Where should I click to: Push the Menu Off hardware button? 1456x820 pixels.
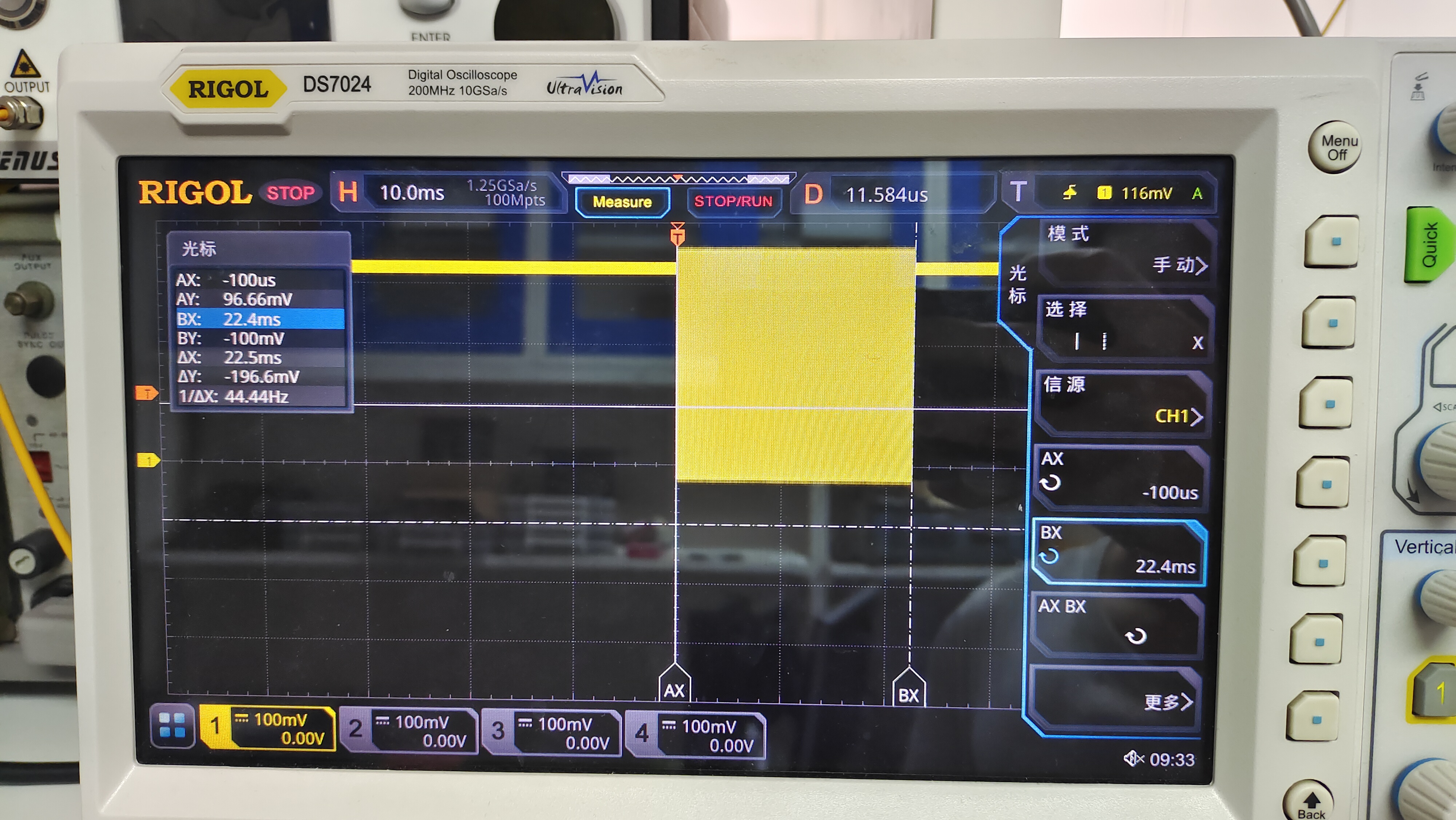click(1335, 147)
